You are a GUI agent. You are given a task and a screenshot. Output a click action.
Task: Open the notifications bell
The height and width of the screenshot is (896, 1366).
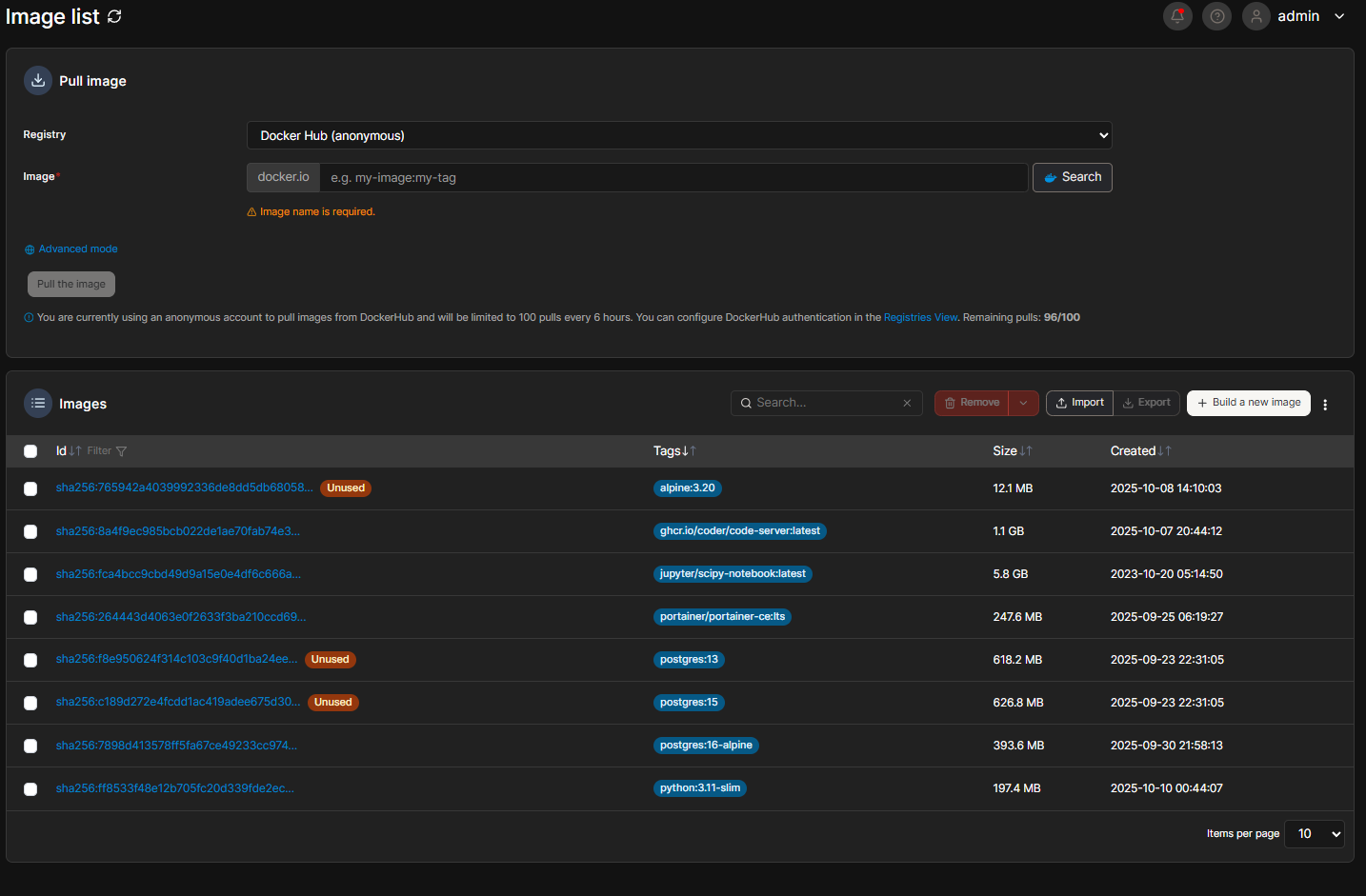click(x=1177, y=16)
